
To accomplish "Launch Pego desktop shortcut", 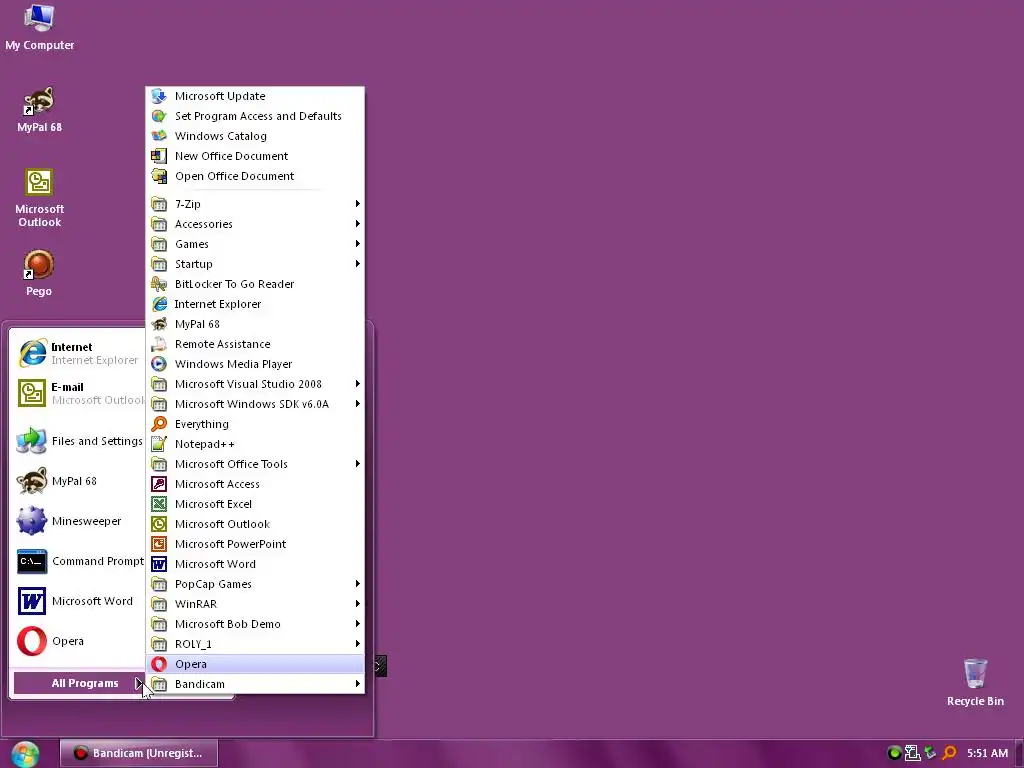I will [39, 273].
